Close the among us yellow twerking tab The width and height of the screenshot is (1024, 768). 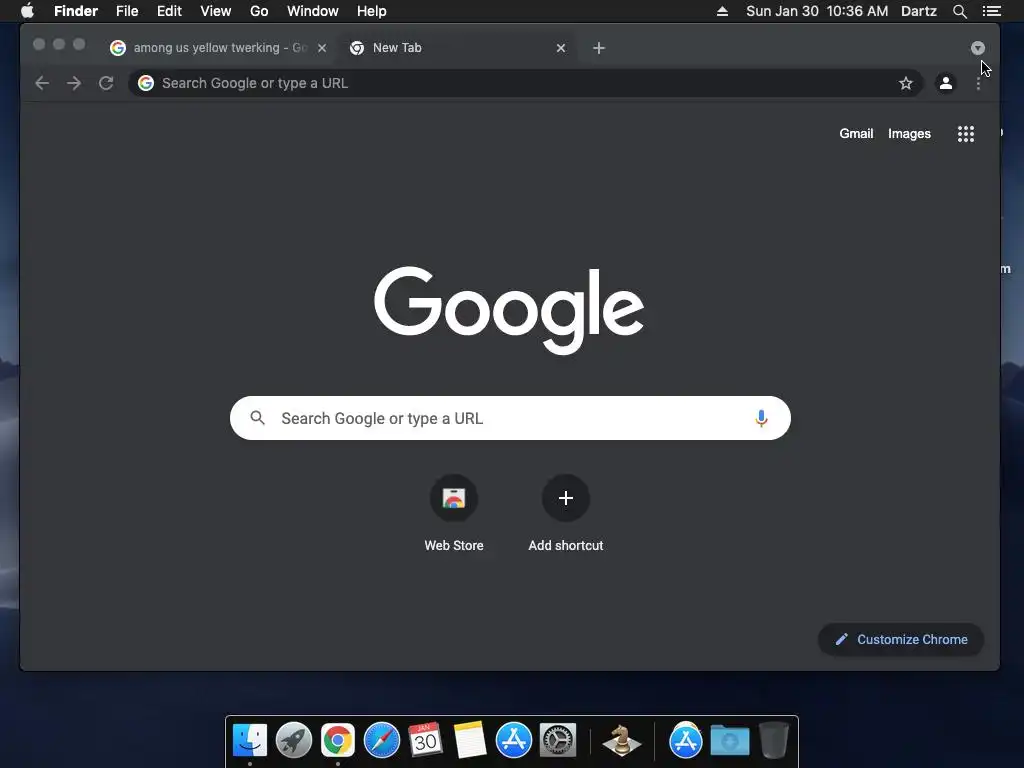pos(322,48)
